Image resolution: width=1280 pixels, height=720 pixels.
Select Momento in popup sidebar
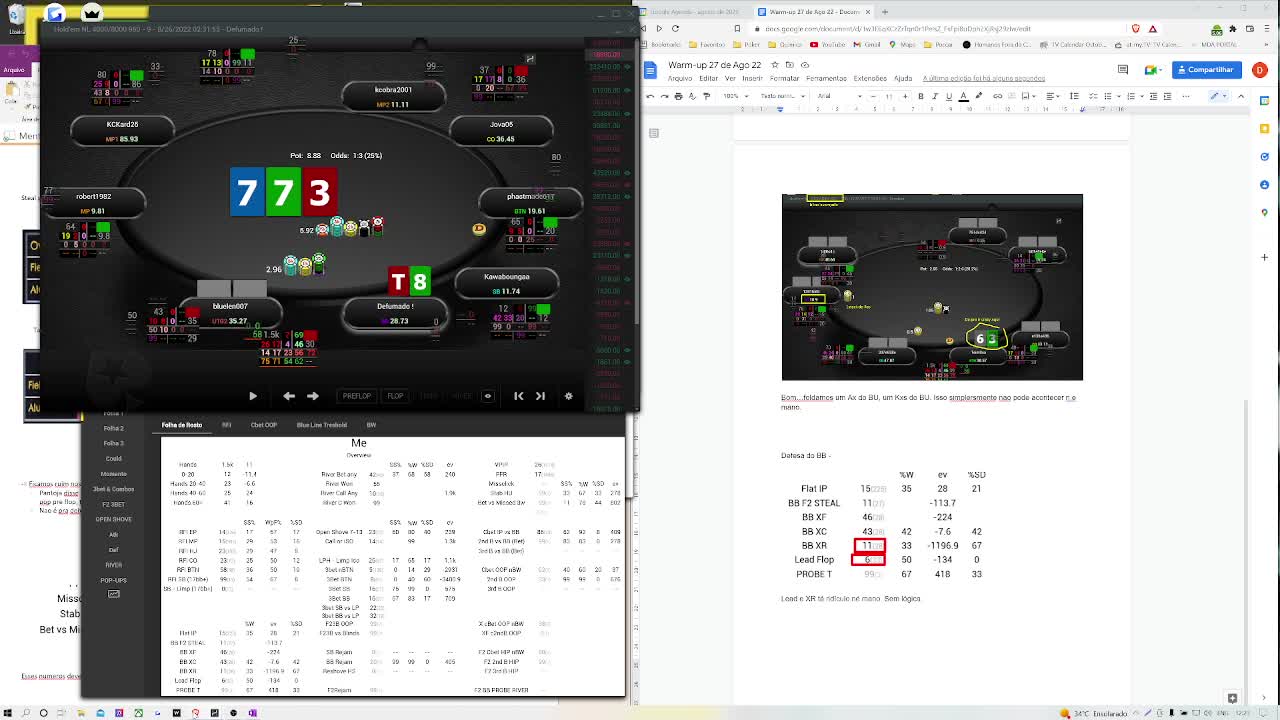[114, 474]
